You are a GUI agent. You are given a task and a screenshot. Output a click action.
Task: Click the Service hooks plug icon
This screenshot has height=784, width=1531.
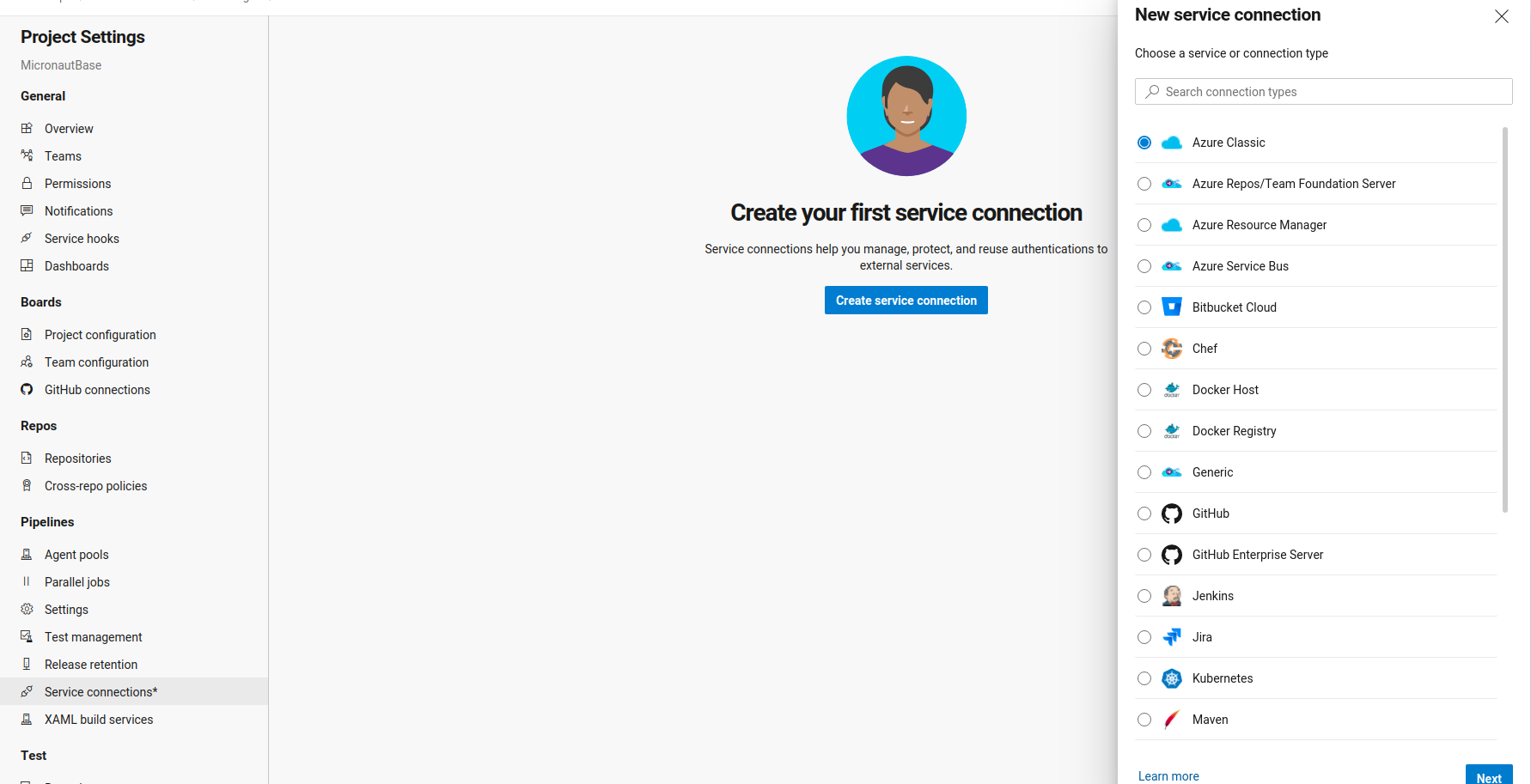[27, 238]
